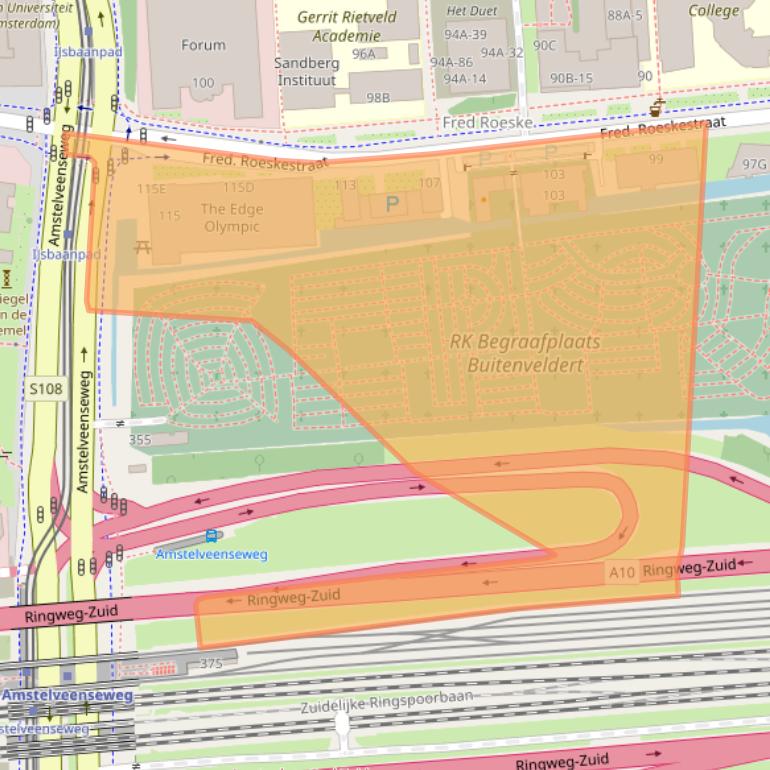Click the Sandberg Instituut label

[x=307, y=71]
